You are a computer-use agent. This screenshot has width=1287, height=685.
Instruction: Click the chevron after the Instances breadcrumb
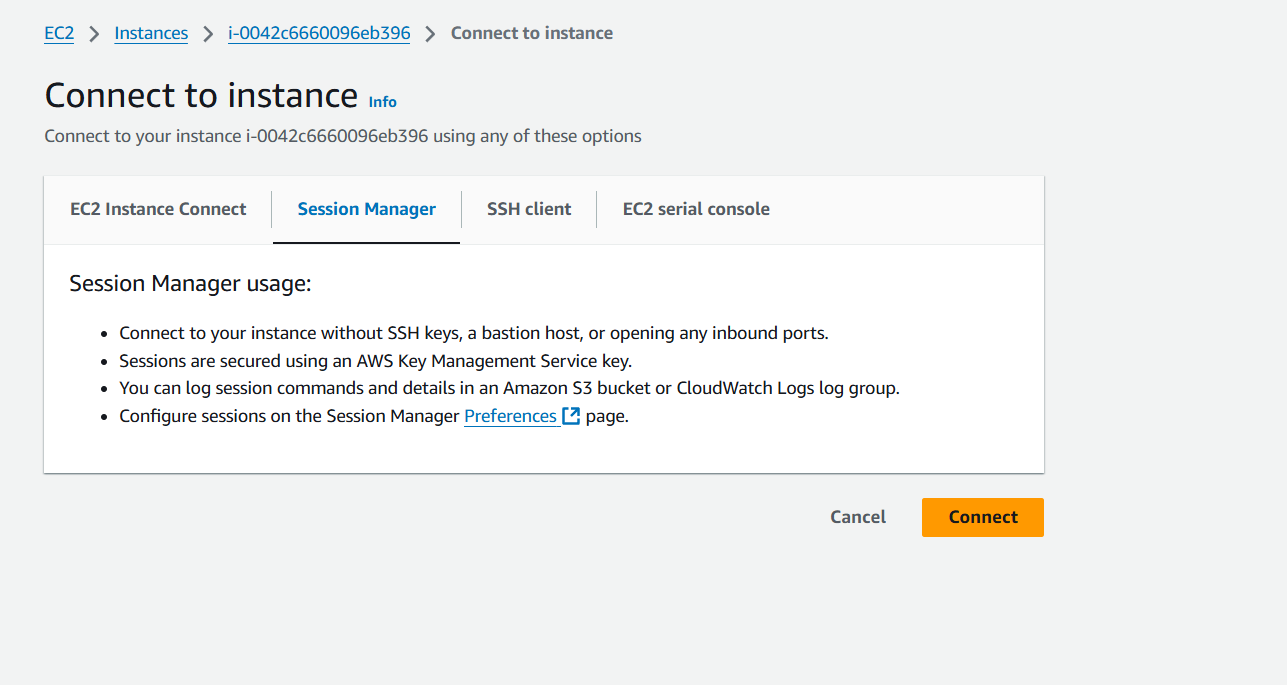208,34
